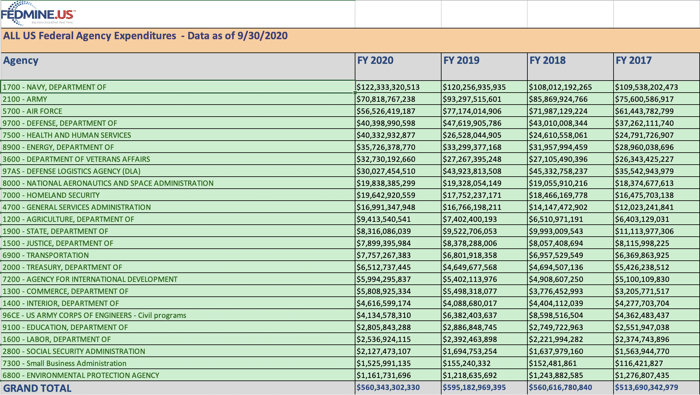700x395 pixels.
Task: Select 1600 - LABOR, DEPARTMENT OF cell
Action: click(x=178, y=340)
